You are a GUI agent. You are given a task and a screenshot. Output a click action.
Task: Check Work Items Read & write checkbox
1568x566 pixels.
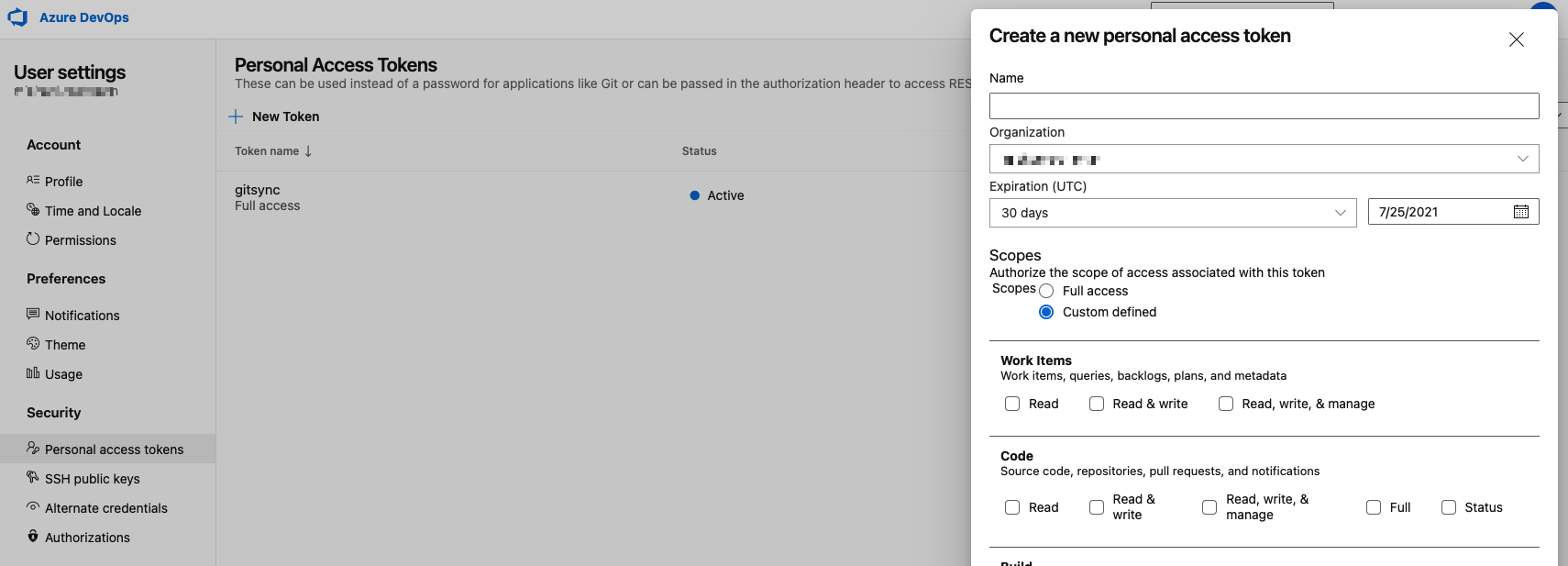(x=1097, y=404)
